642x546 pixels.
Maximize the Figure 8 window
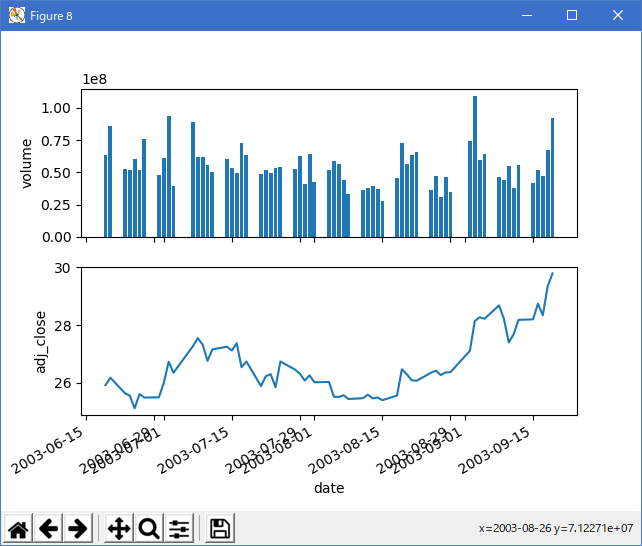572,16
